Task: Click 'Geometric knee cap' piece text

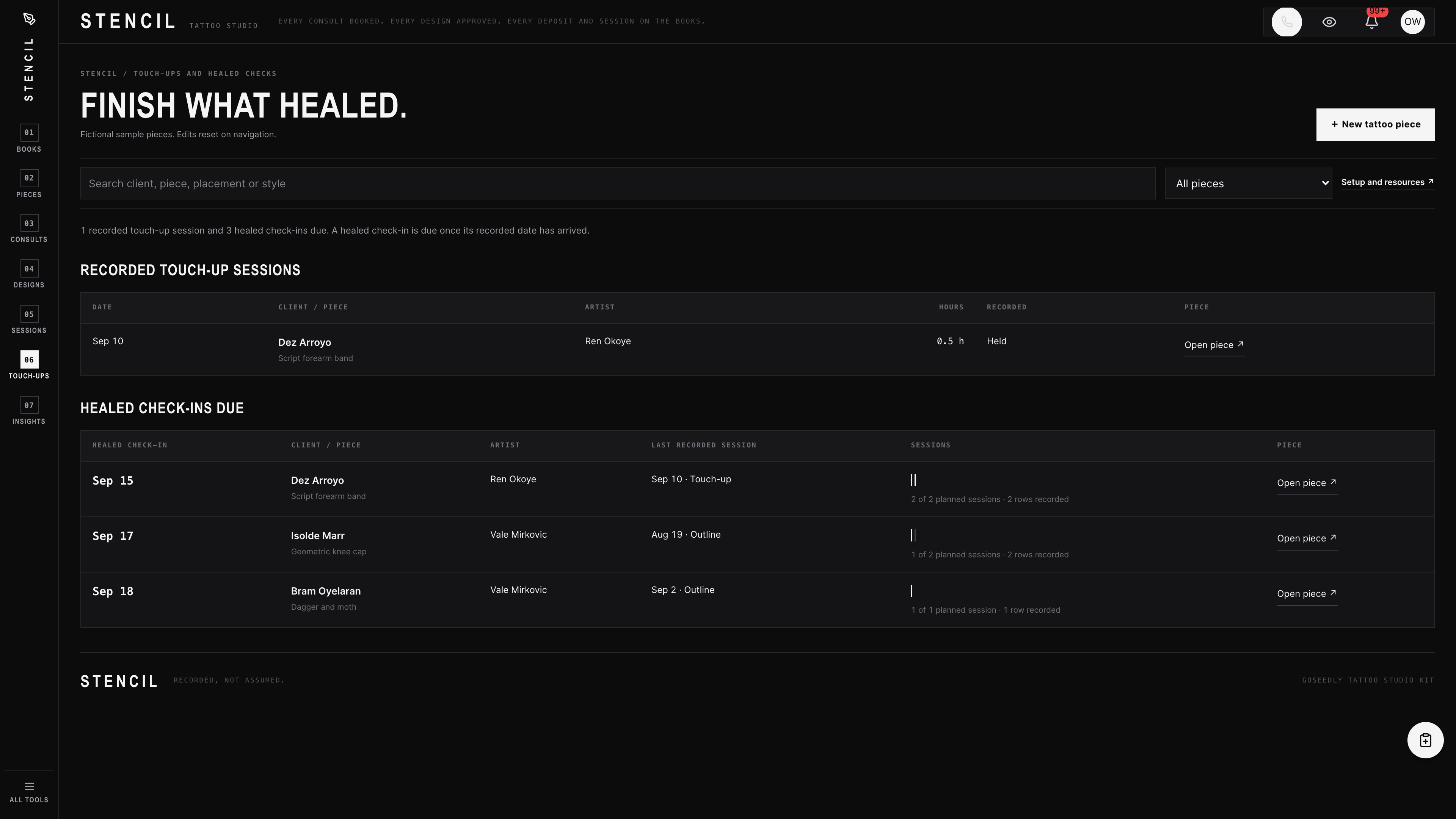Action: point(328,552)
